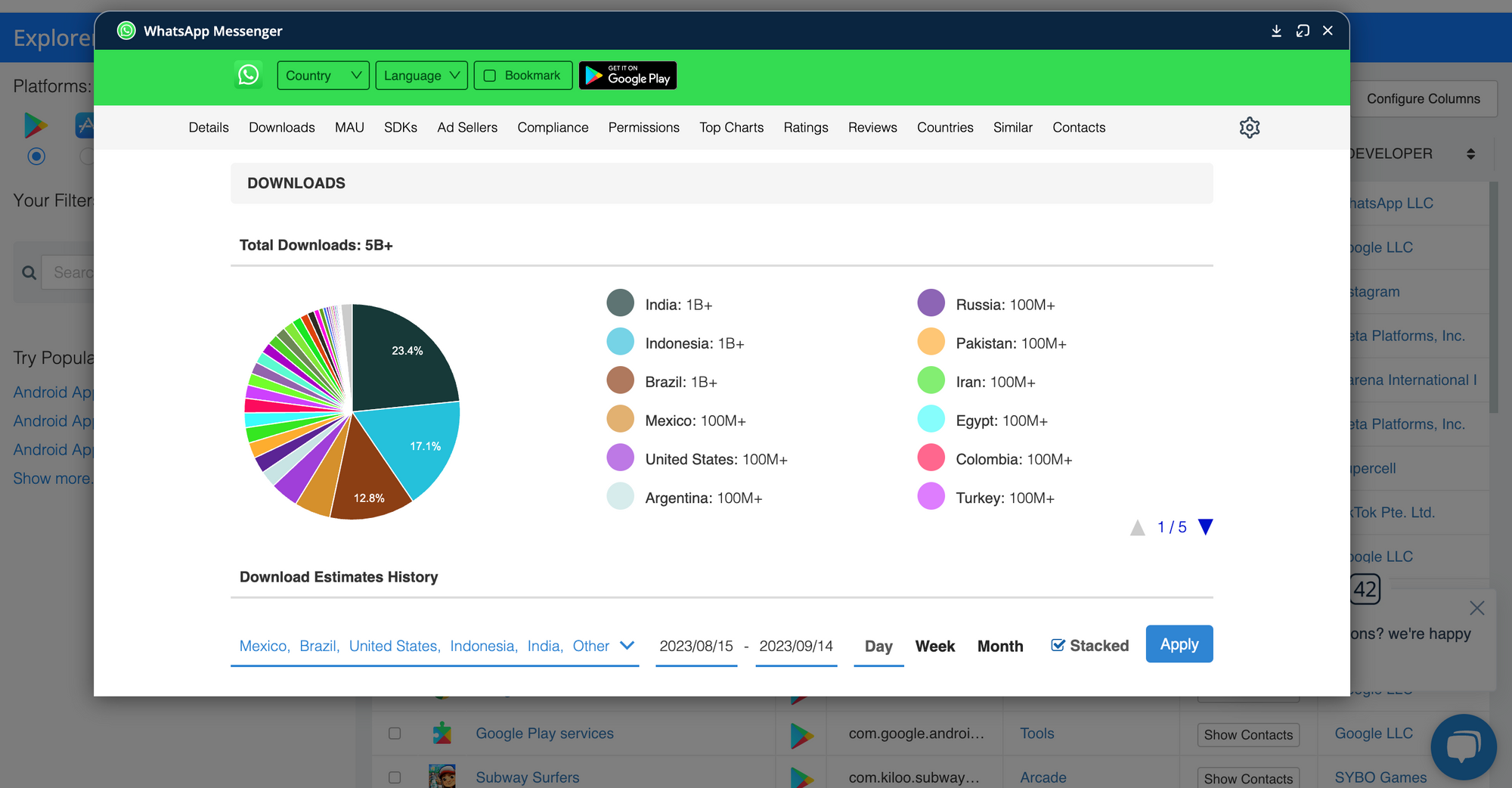Open the Compliance tab
Image resolution: width=1512 pixels, height=788 pixels.
553,127
